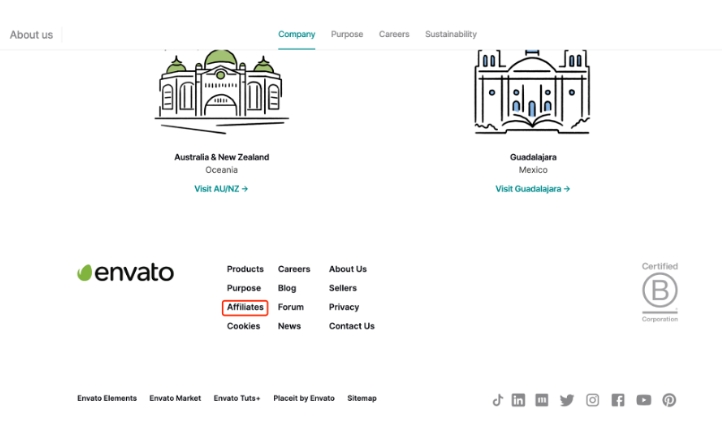Screen dimensions: 722x428
Task: Open the Sitemap link
Action: [x=362, y=398]
